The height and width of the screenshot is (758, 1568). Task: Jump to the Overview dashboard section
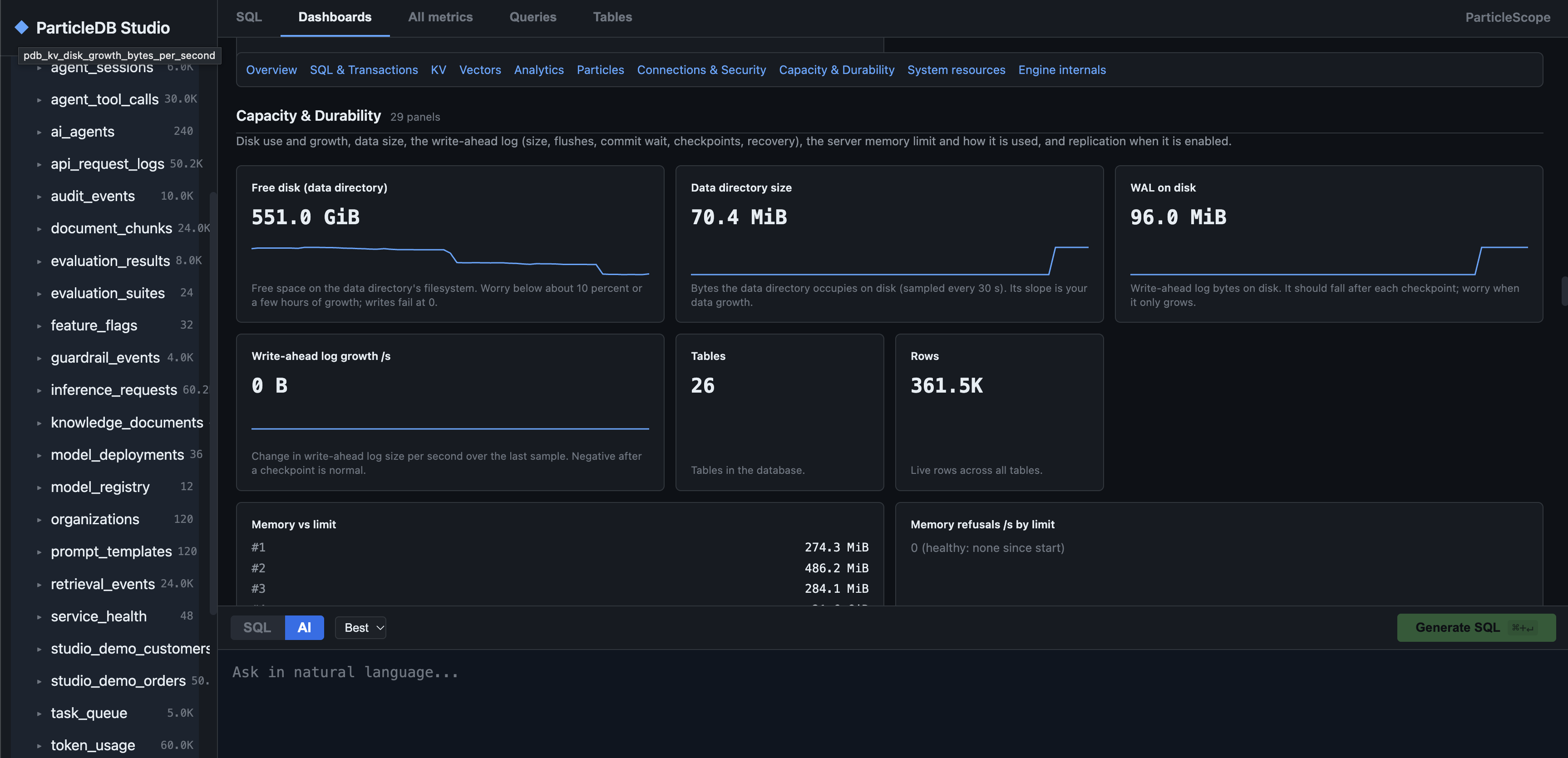(x=271, y=70)
